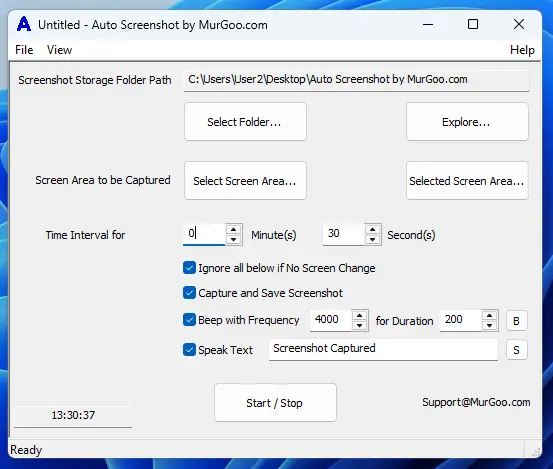The image size is (553, 469).
Task: Toggle Beep with Frequency checkbox
Action: tap(189, 320)
